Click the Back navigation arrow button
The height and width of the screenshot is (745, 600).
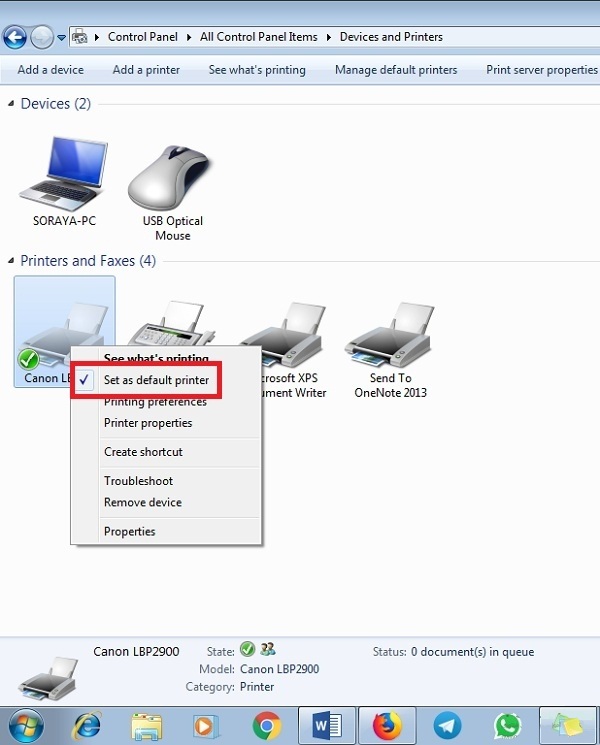[15, 38]
